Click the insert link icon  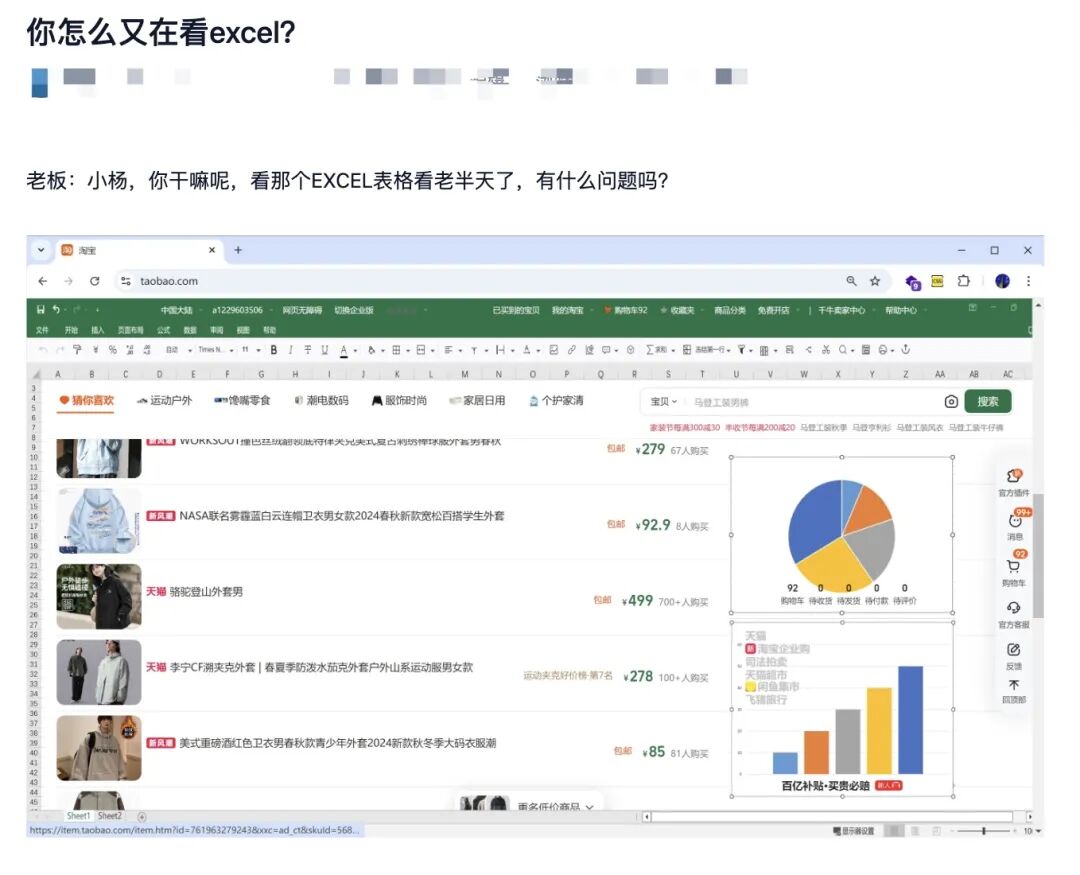pyautogui.click(x=572, y=350)
